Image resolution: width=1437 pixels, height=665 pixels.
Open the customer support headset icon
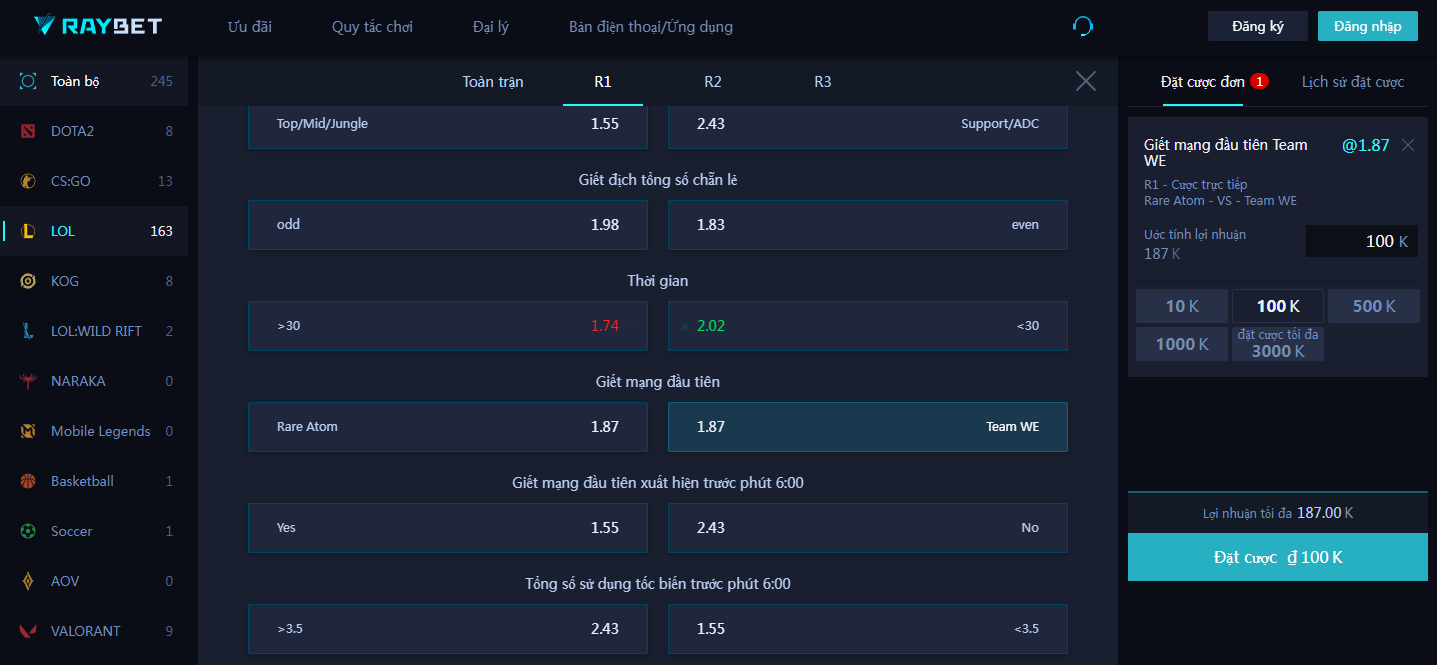point(1082,26)
